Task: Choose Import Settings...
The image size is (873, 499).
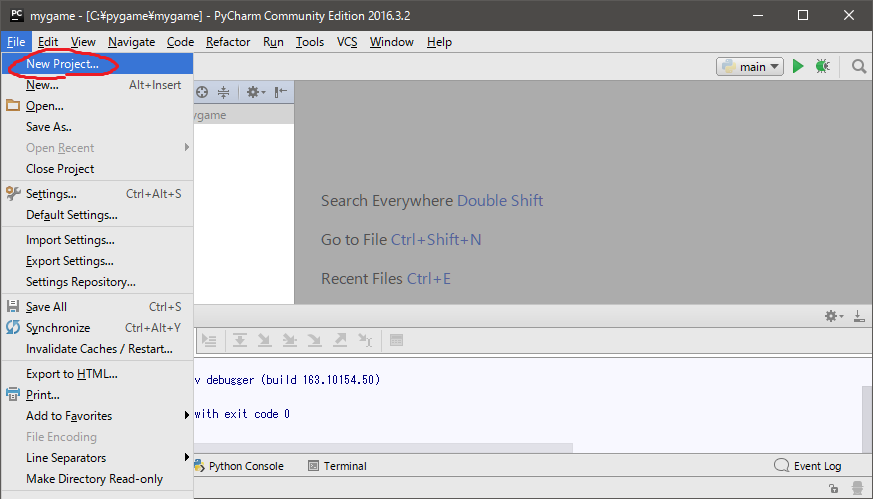Action: [x=97, y=239]
